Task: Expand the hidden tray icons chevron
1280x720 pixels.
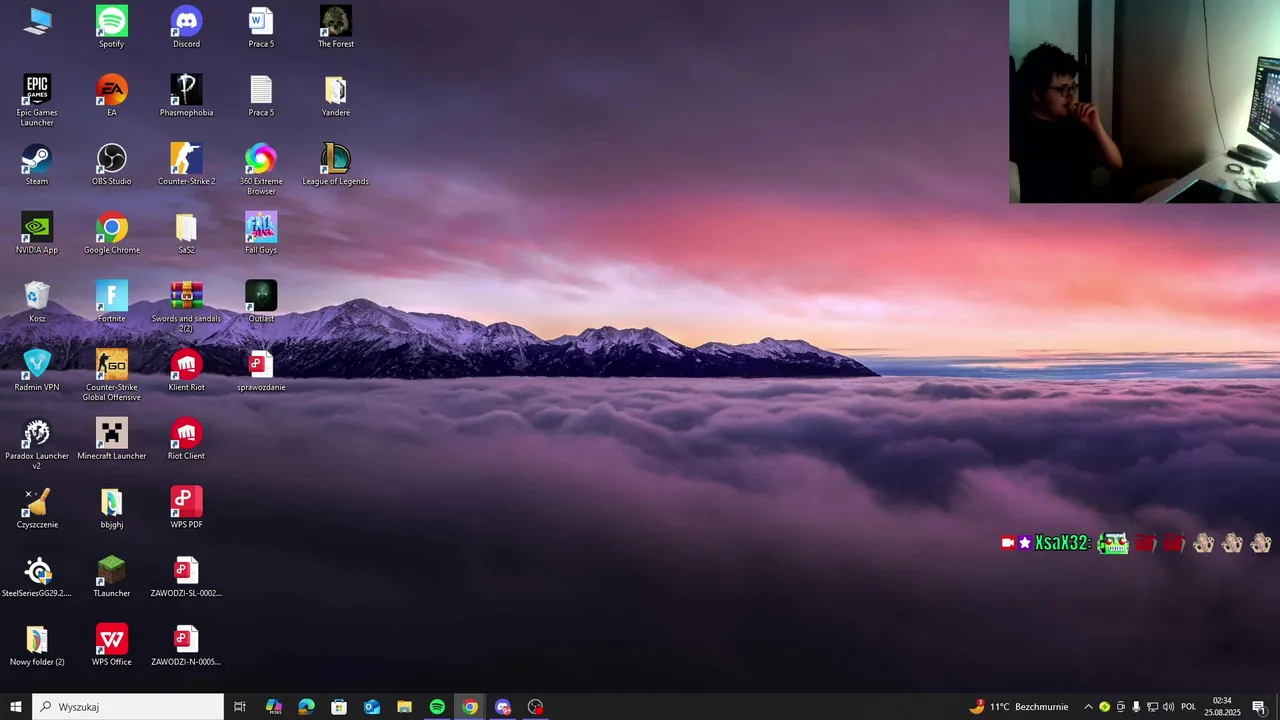Action: [x=1088, y=707]
